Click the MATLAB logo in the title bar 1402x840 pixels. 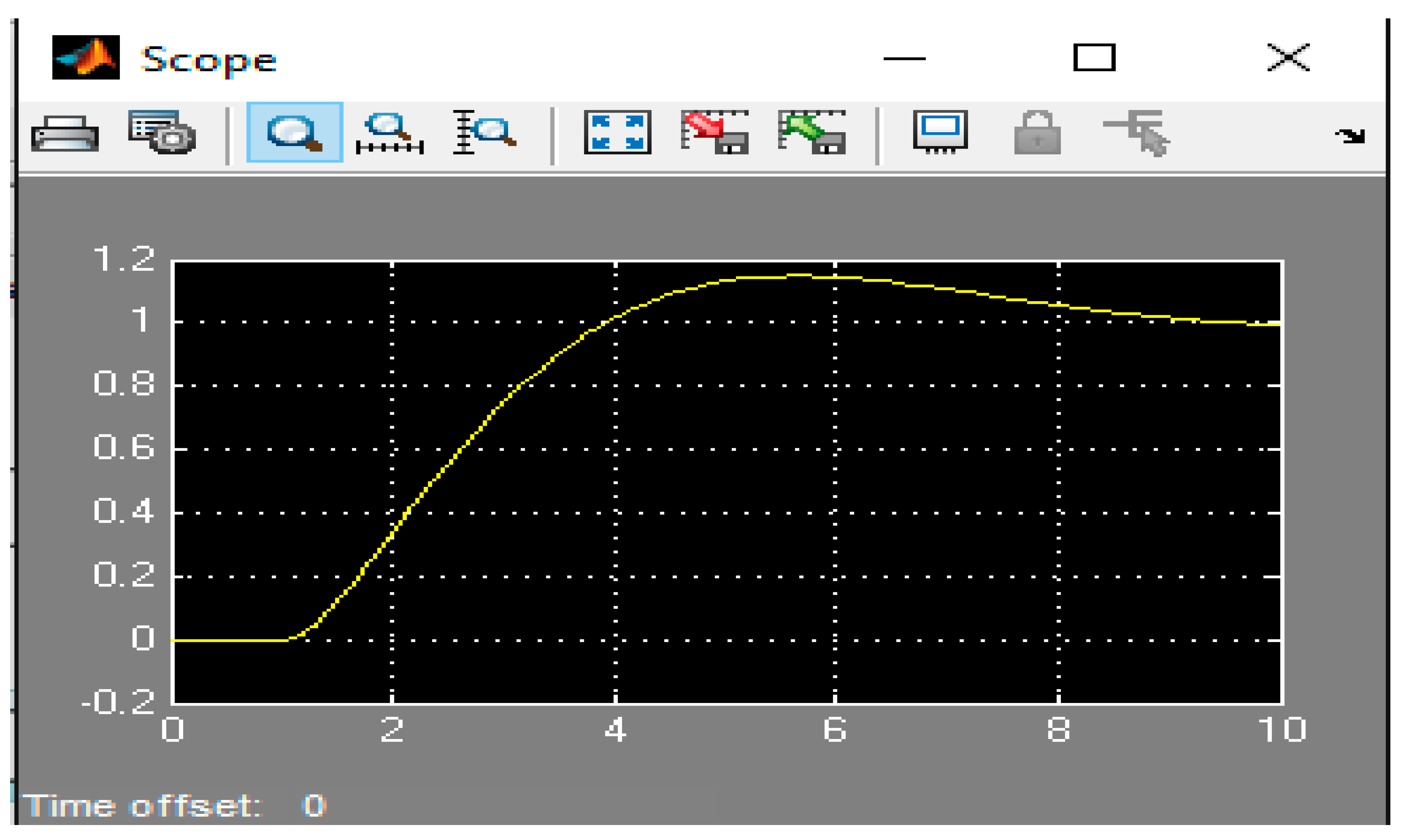point(86,57)
